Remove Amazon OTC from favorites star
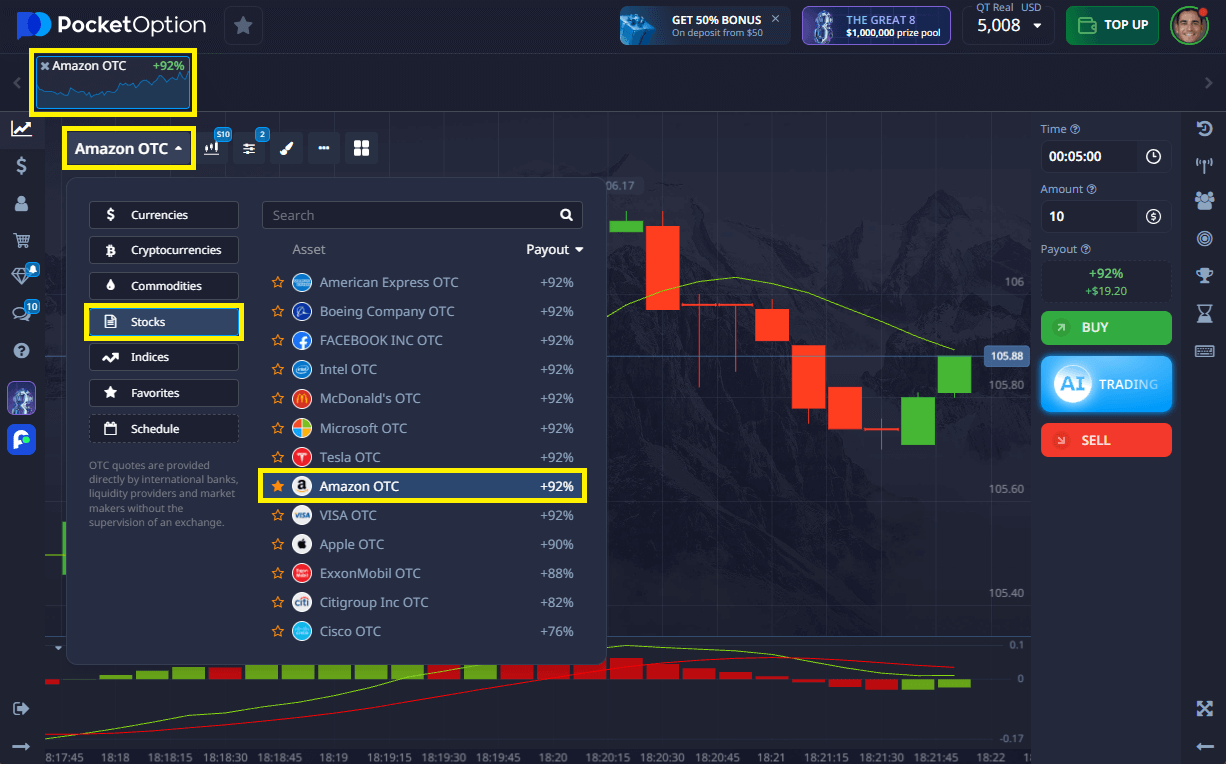 [278, 486]
